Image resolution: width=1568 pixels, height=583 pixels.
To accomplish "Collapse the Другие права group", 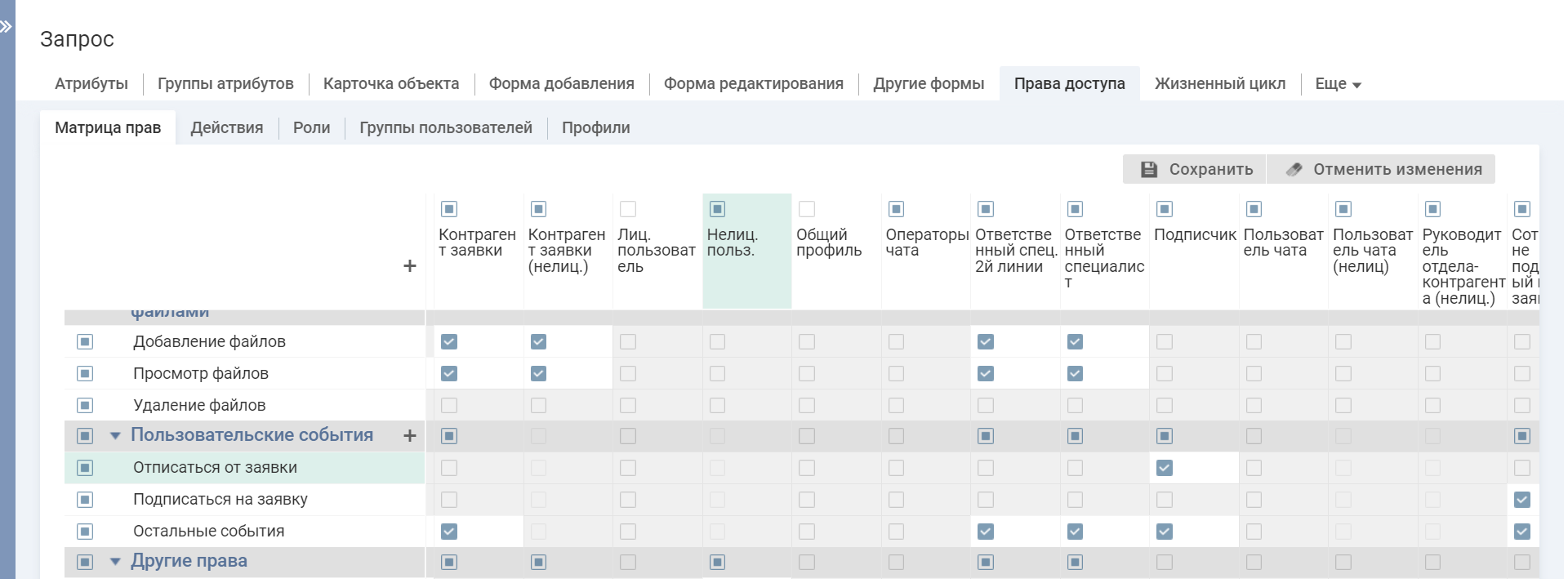I will coord(115,562).
